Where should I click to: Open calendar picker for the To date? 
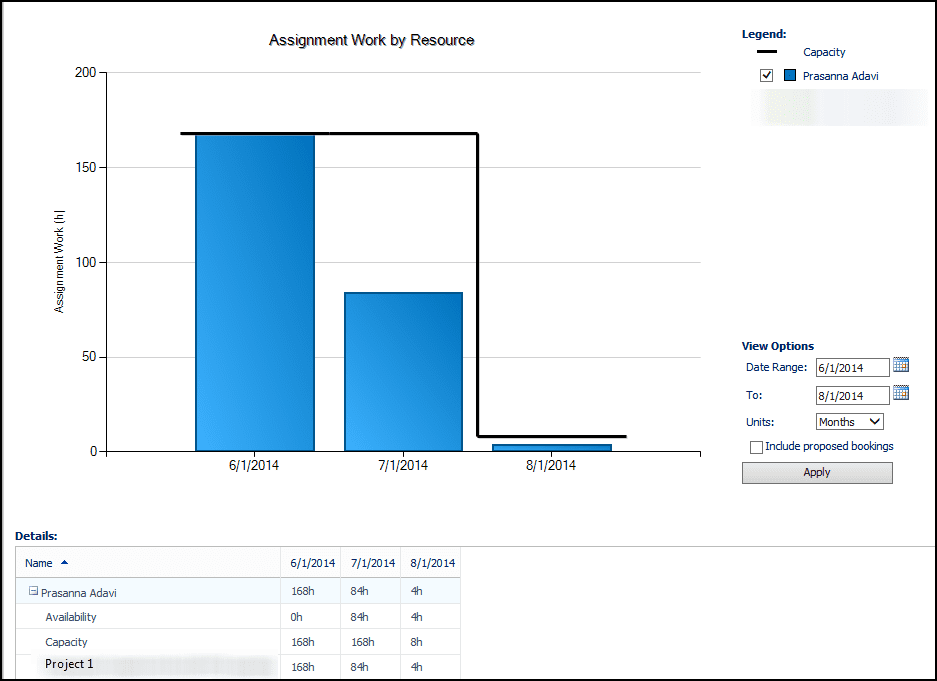click(901, 392)
